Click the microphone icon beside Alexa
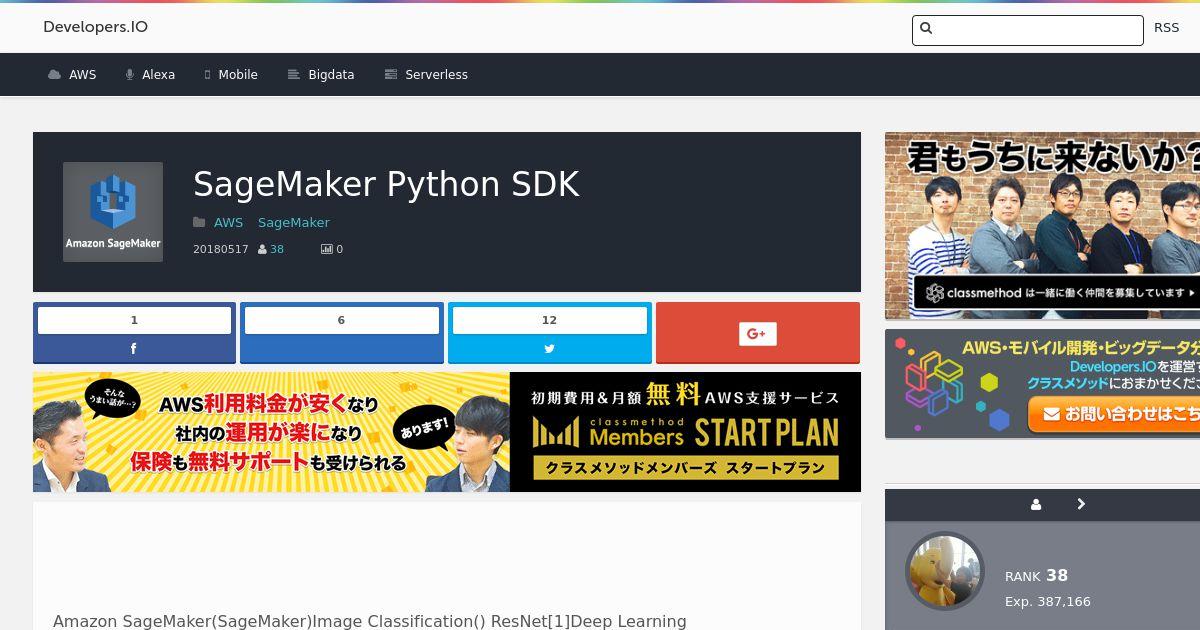This screenshot has width=1200, height=630. tap(130, 75)
